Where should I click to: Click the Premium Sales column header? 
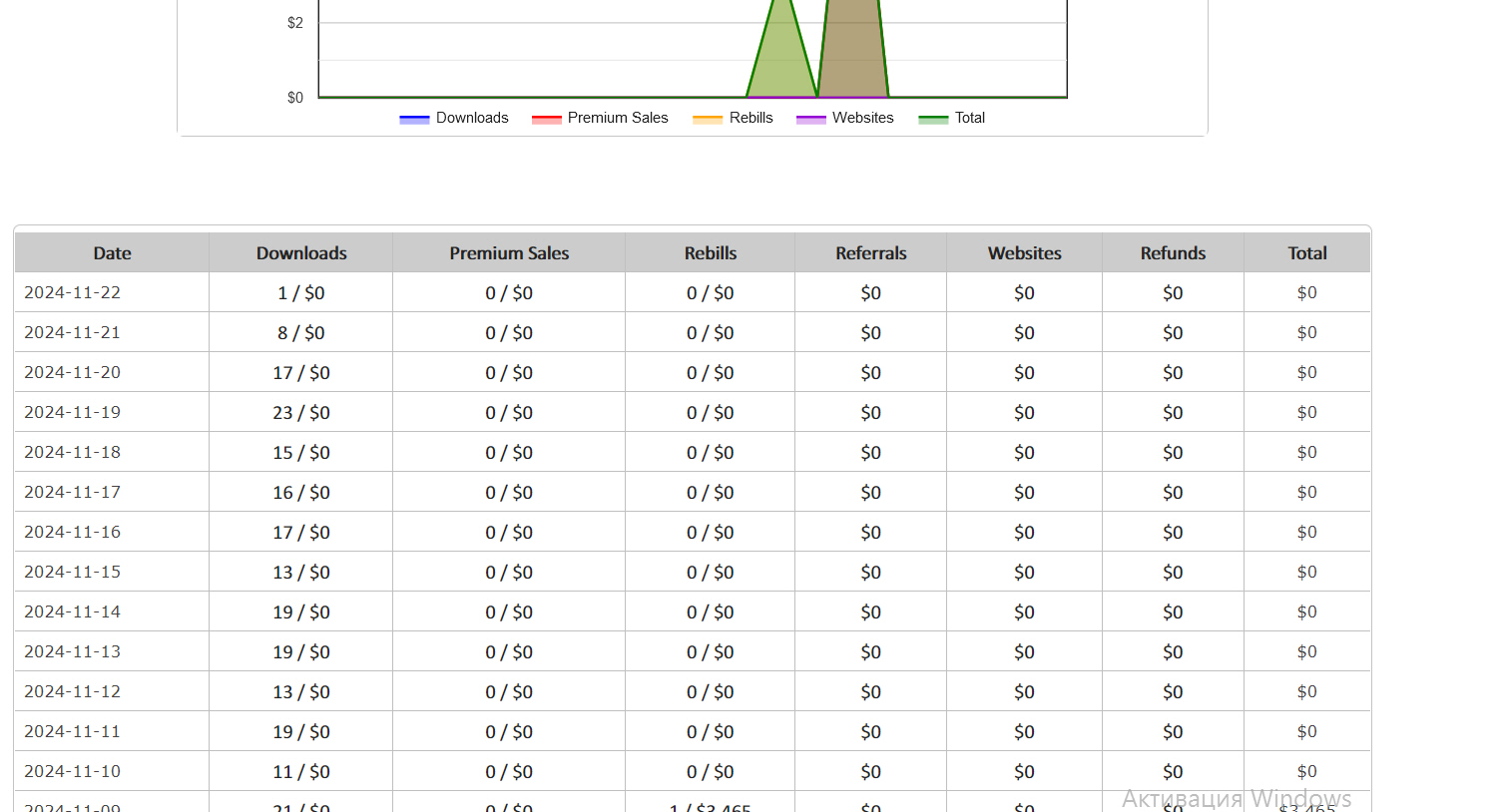[x=509, y=253]
